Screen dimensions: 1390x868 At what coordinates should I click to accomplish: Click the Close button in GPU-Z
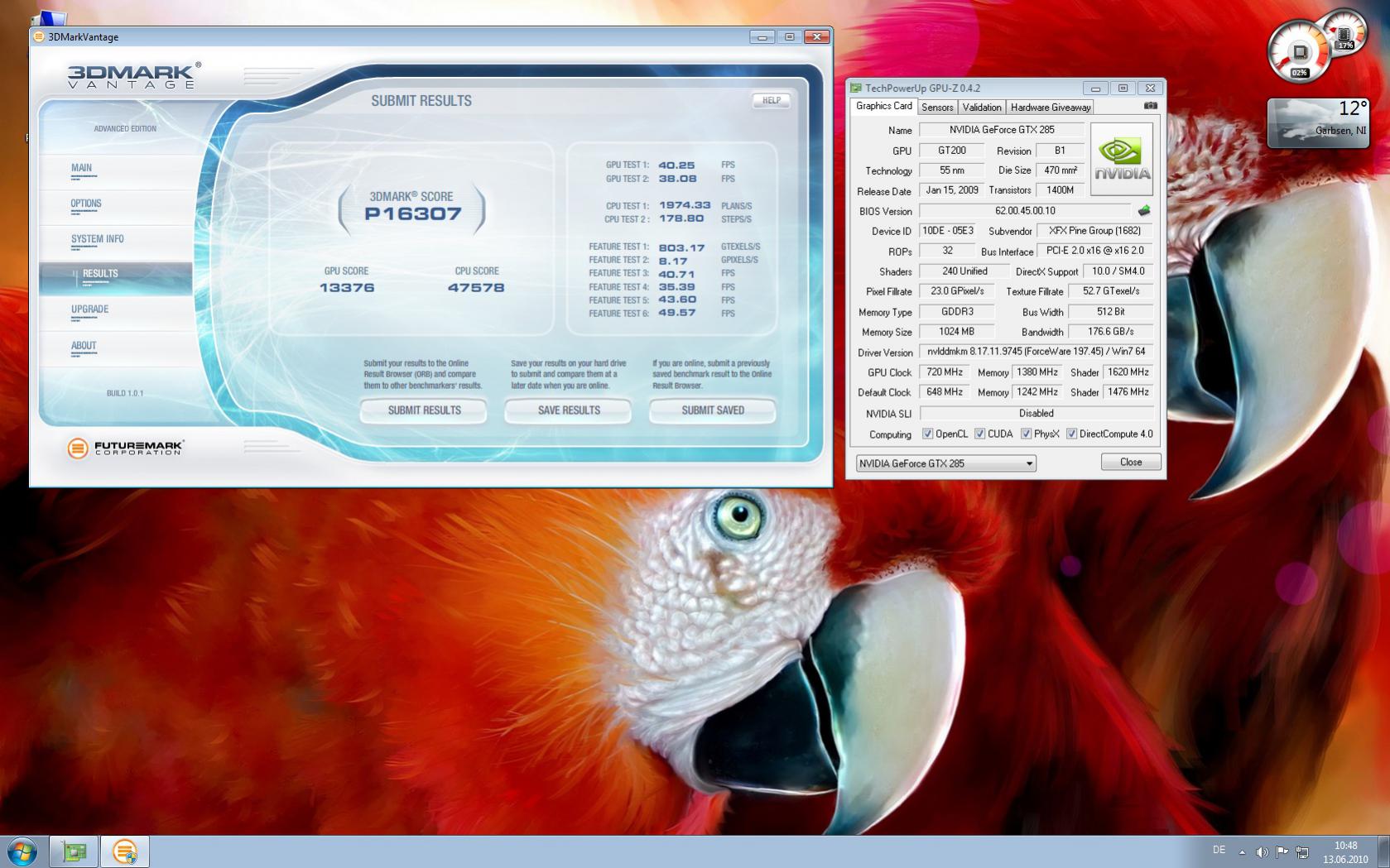click(1131, 462)
